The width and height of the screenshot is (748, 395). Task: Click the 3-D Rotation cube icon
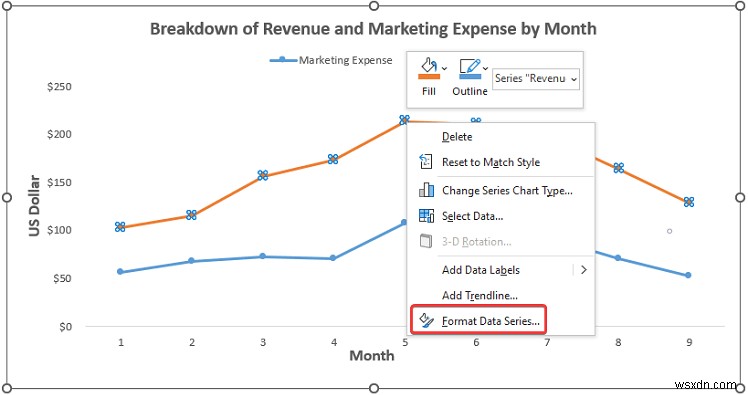tap(426, 241)
